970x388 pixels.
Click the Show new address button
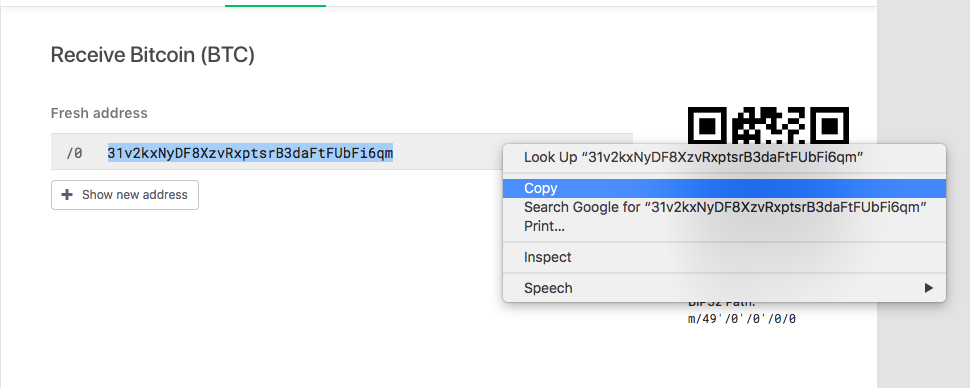124,195
